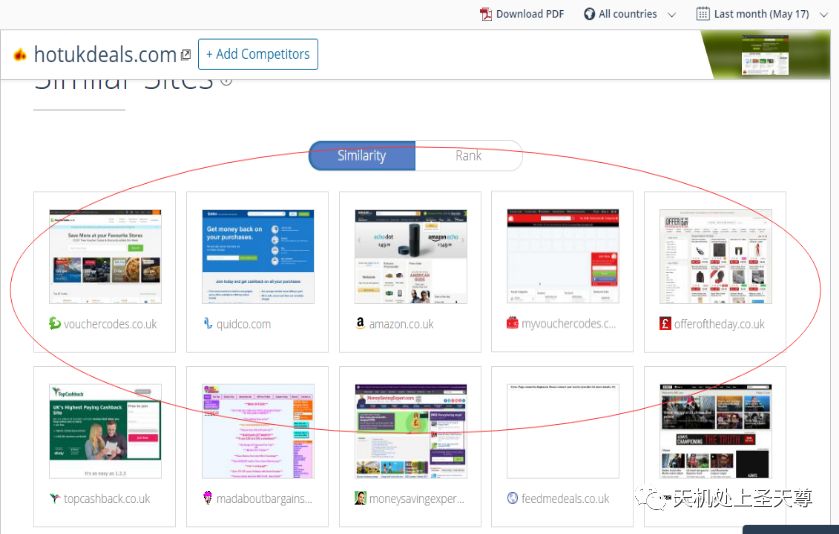Click the offeroftheday.co.uk pound favicon

coord(665,323)
